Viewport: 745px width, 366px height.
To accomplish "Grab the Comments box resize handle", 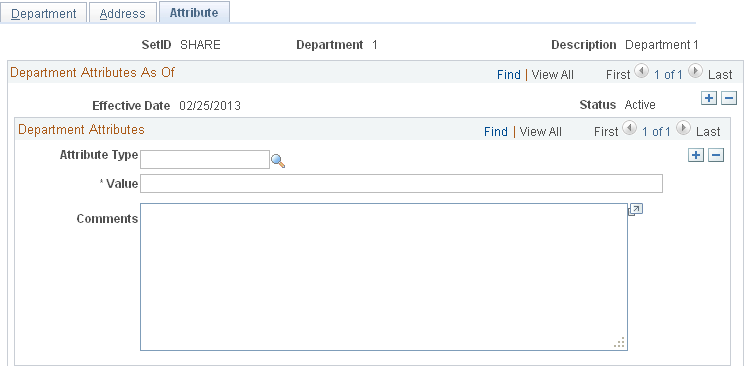I will [x=619, y=342].
